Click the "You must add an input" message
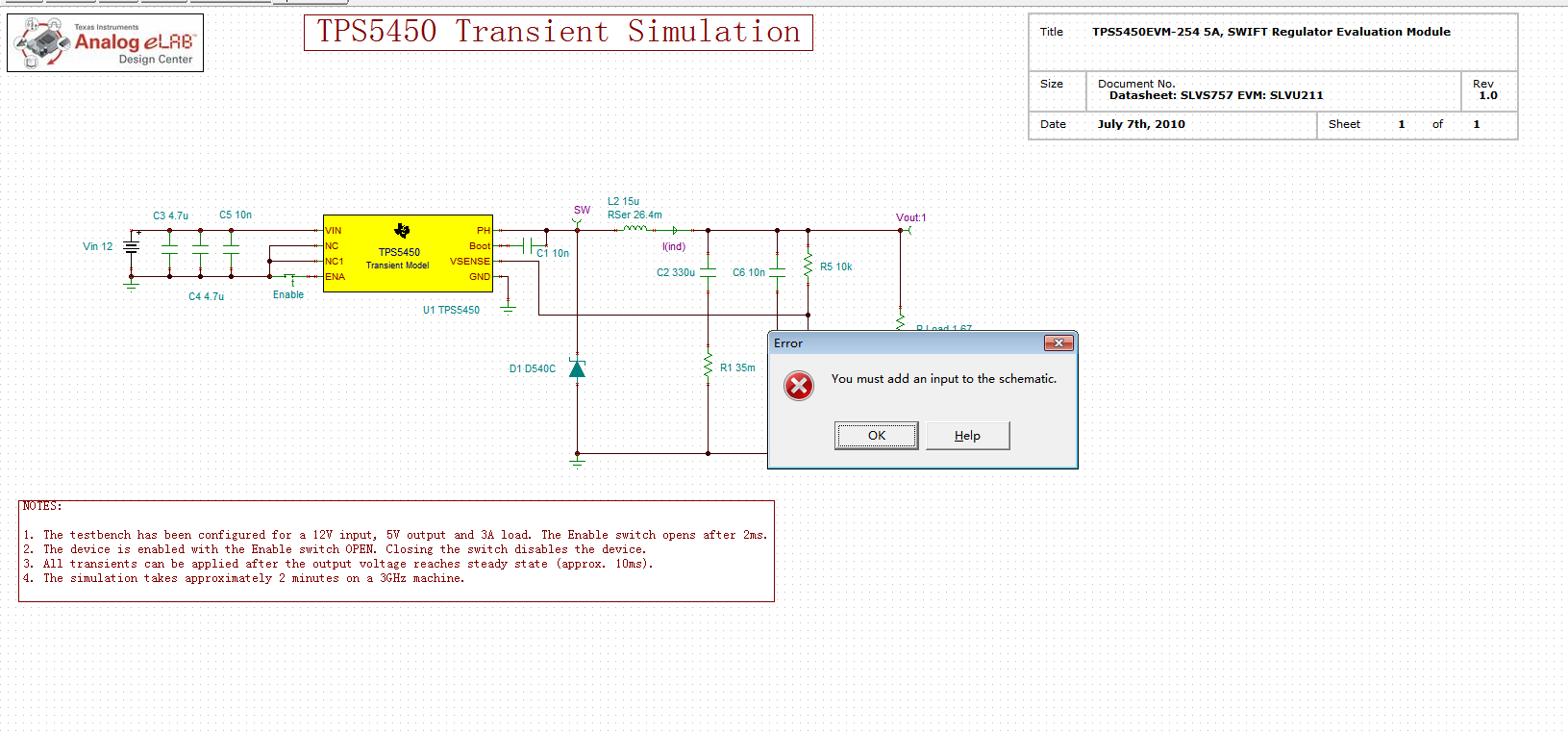This screenshot has height=734, width=1568. pyautogui.click(x=944, y=379)
